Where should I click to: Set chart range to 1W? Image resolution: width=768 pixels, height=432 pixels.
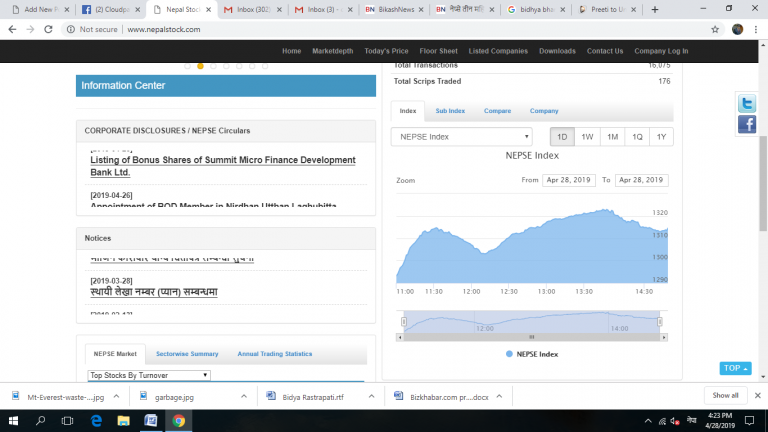pos(587,137)
